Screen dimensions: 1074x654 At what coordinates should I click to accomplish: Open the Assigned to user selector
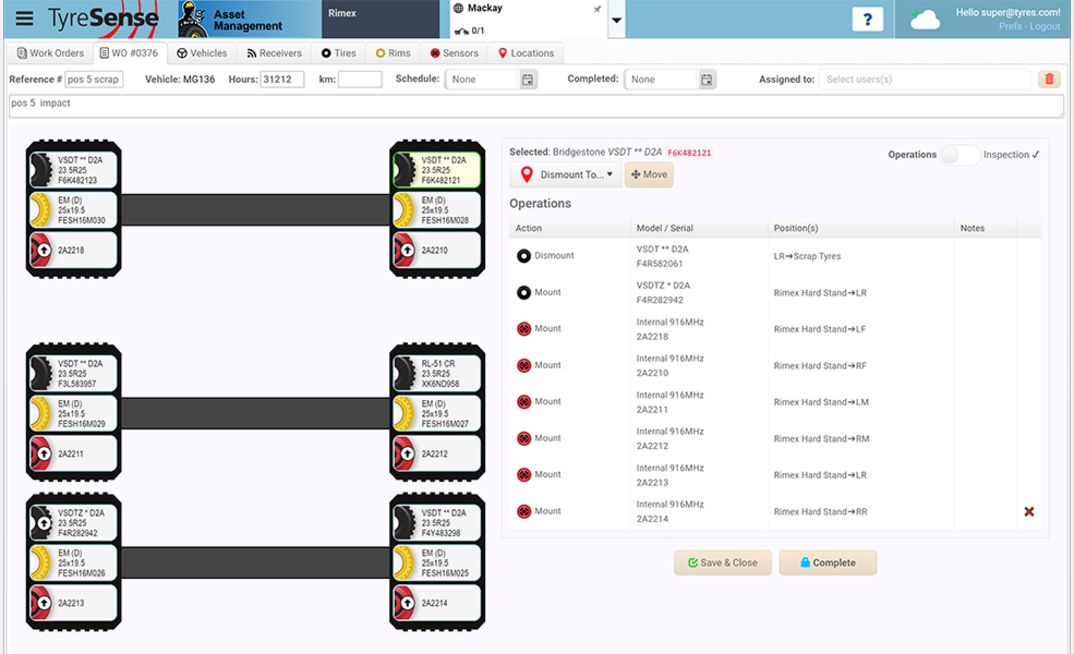[923, 79]
